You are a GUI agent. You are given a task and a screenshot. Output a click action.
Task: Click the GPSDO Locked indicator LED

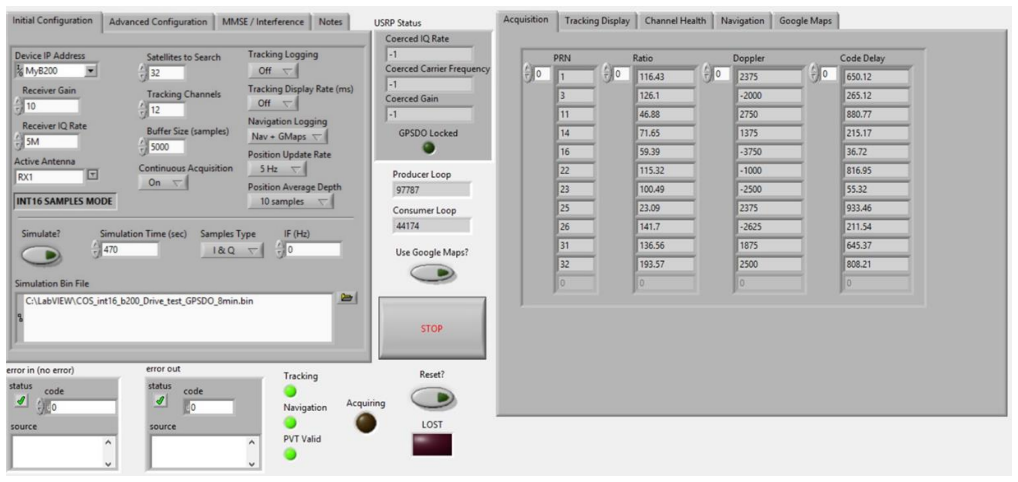pyautogui.click(x=428, y=147)
